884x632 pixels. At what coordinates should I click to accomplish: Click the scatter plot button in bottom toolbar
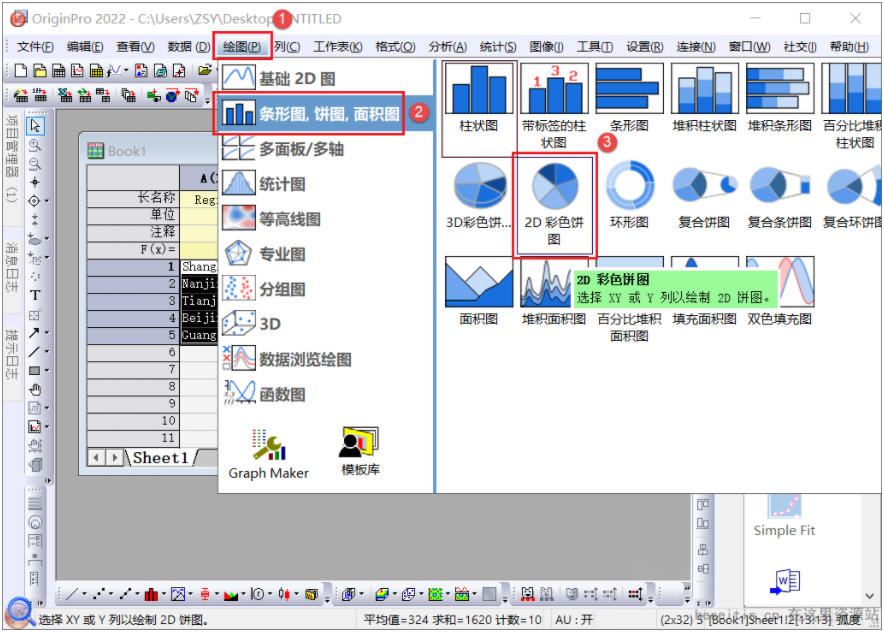click(99, 594)
